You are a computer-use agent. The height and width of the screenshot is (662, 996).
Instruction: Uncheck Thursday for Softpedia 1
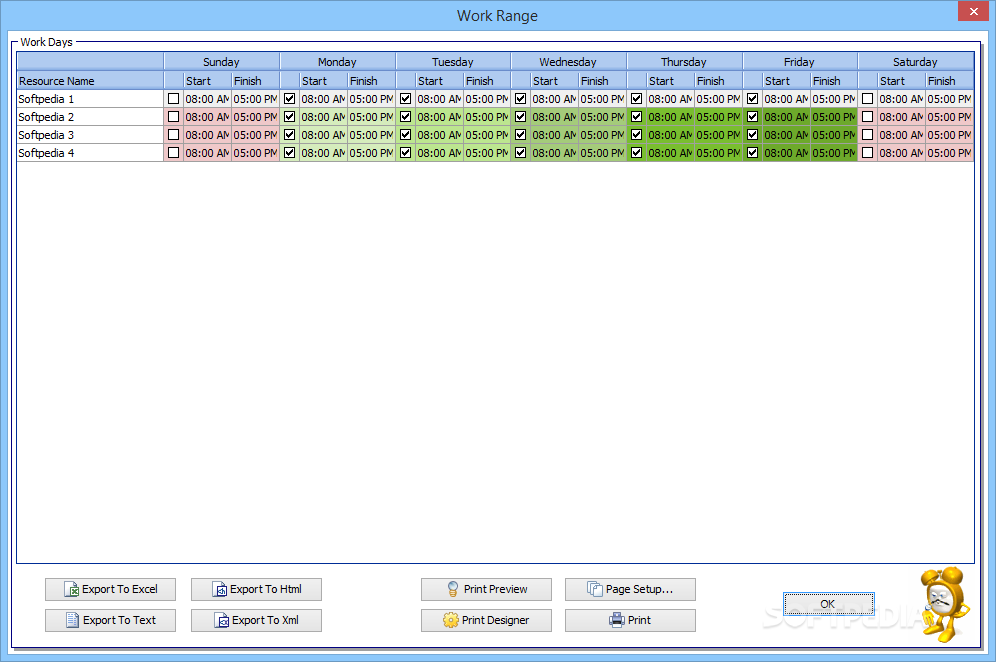point(636,99)
